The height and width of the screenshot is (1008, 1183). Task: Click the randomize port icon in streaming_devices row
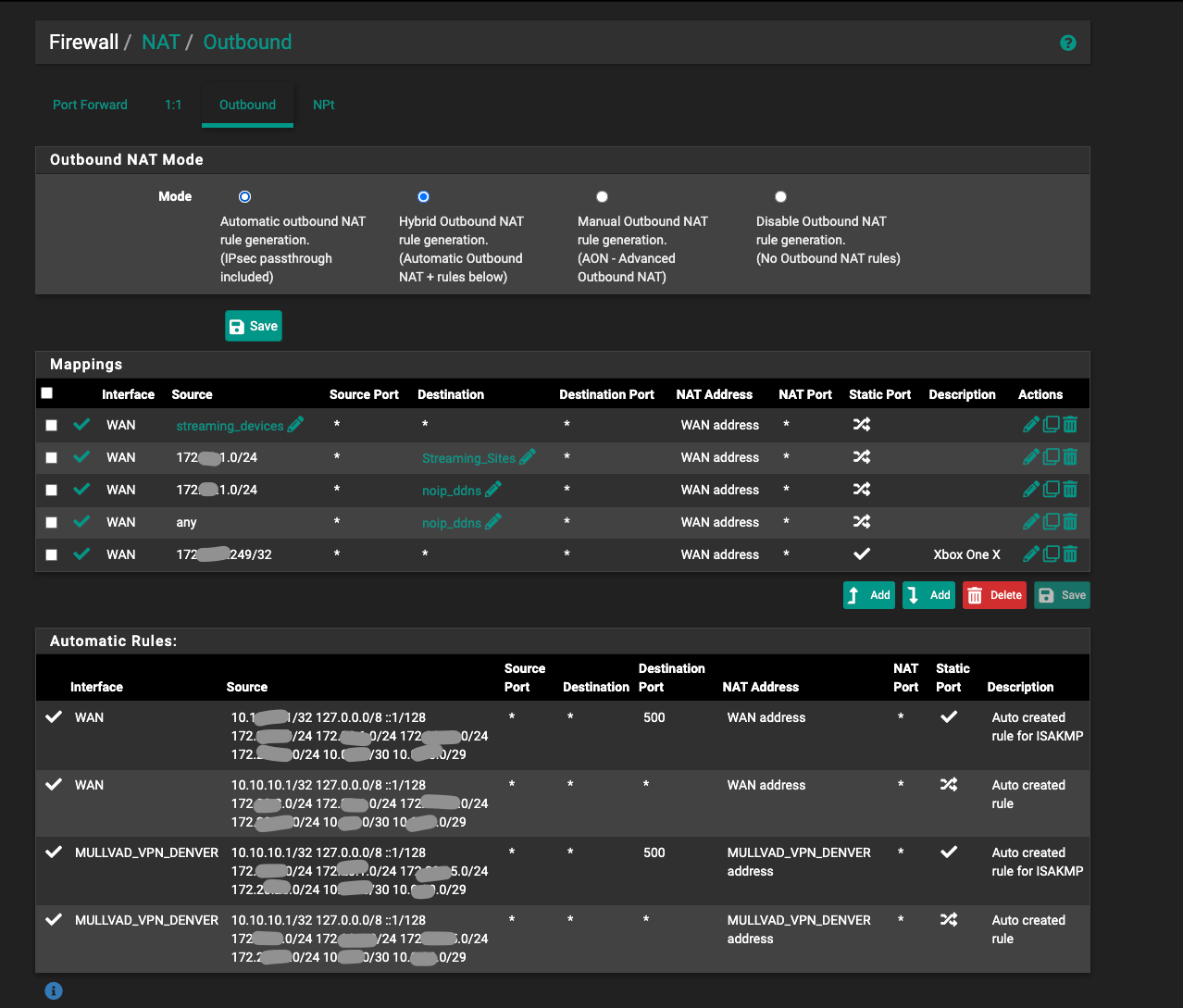pyautogui.click(x=862, y=425)
